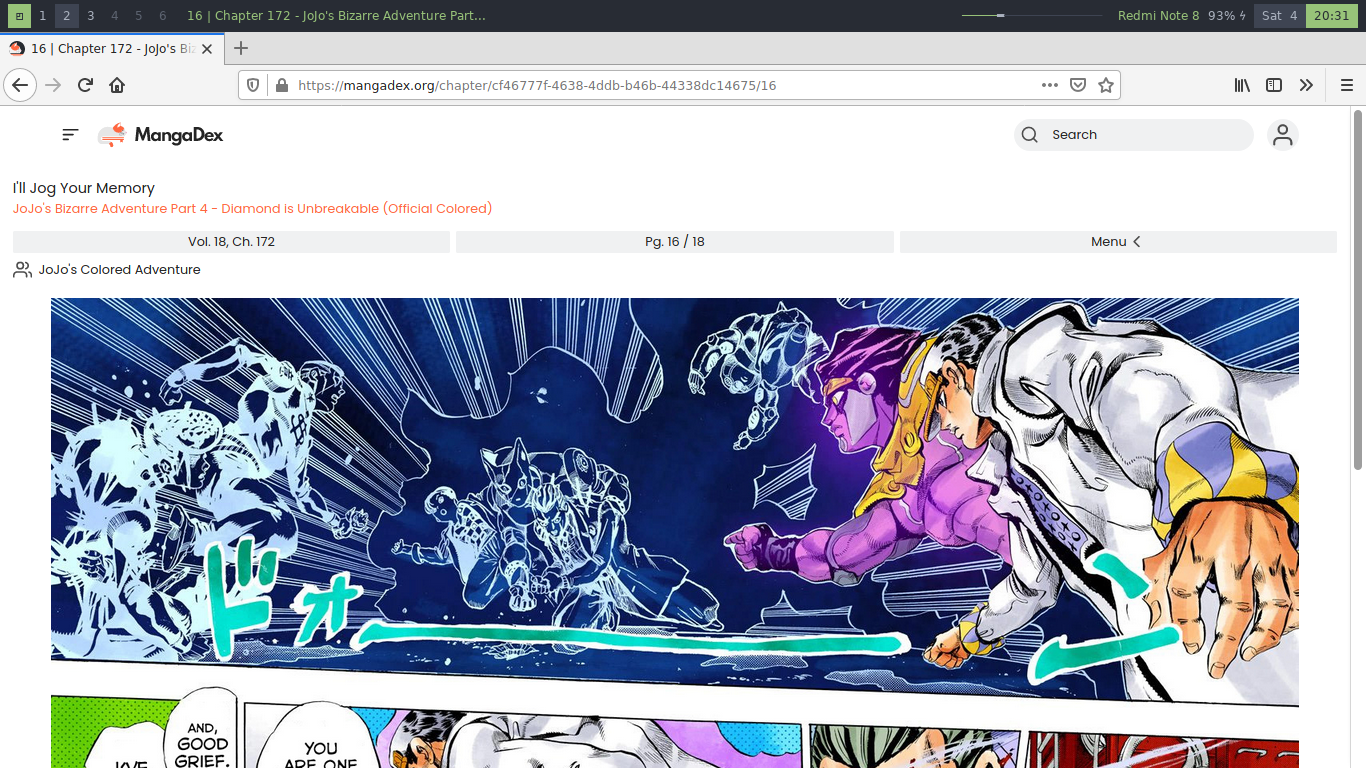1366x768 pixels.
Task: Show more toolbar tools overflow
Action: (1306, 85)
